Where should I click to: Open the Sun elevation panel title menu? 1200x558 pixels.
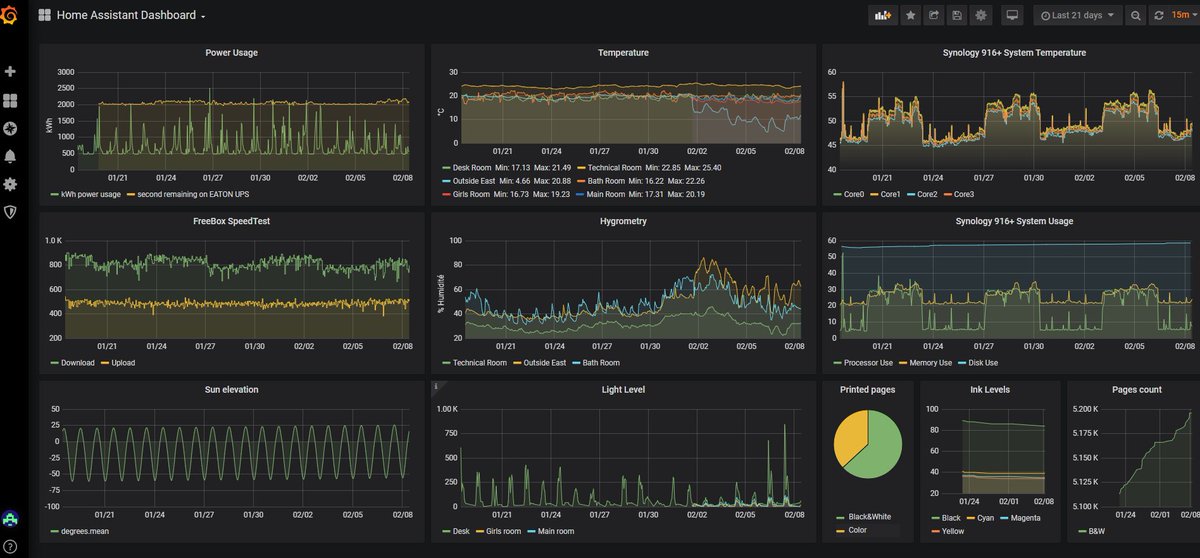click(x=231, y=389)
